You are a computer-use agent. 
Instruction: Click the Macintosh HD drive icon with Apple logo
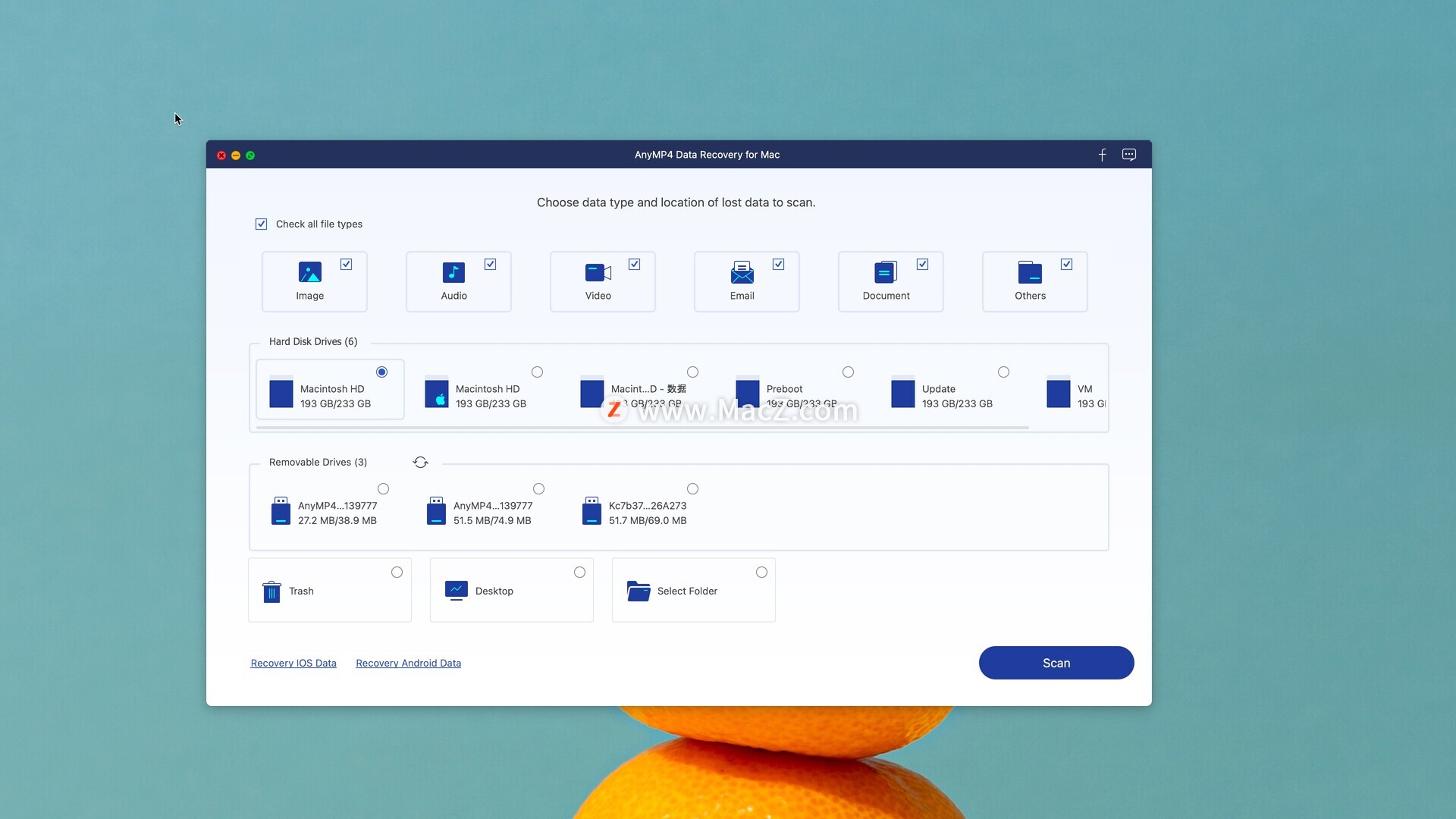(436, 391)
